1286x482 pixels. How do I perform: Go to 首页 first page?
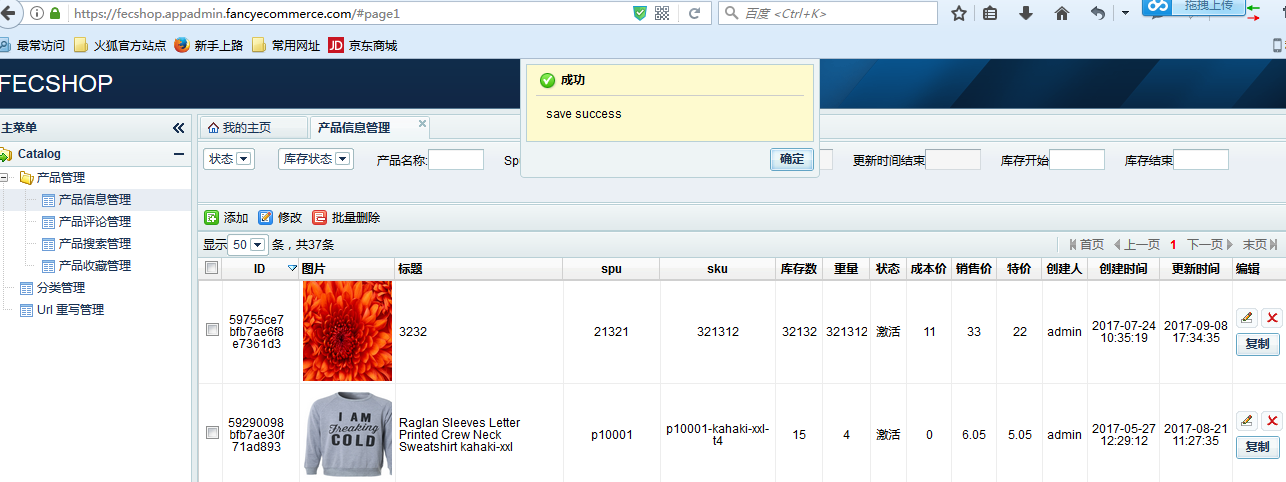[1086, 245]
